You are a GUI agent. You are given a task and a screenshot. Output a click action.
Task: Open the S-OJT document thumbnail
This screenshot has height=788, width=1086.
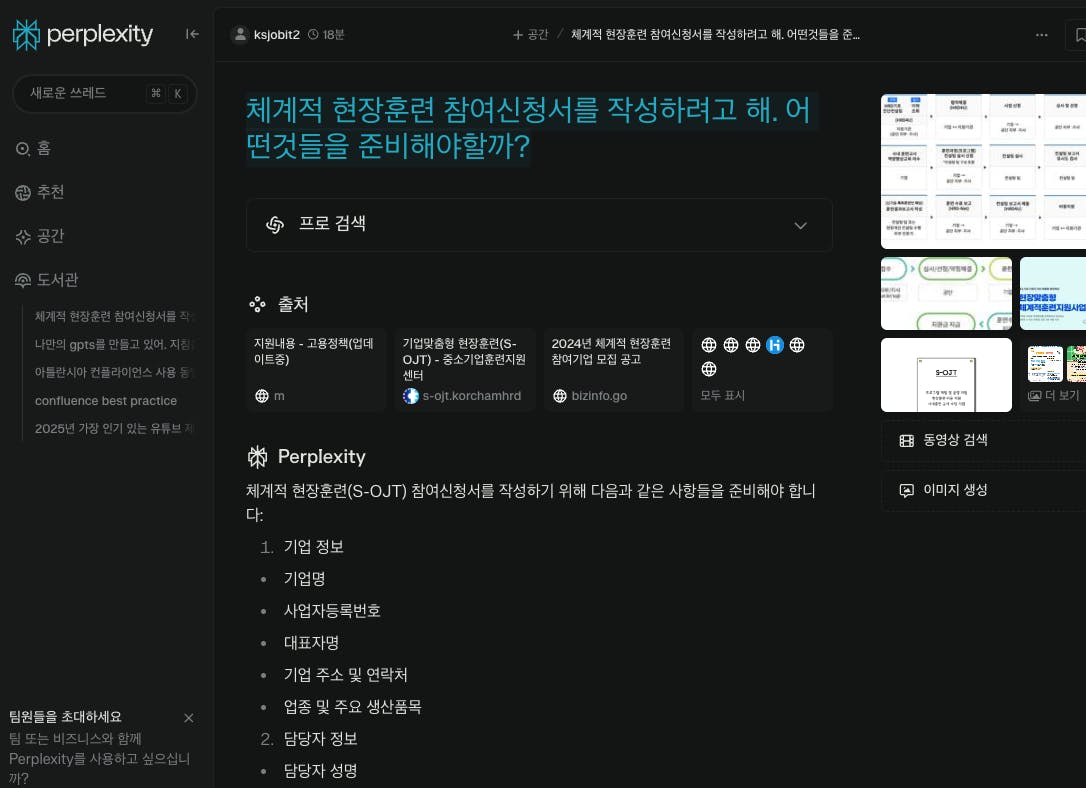(946, 375)
